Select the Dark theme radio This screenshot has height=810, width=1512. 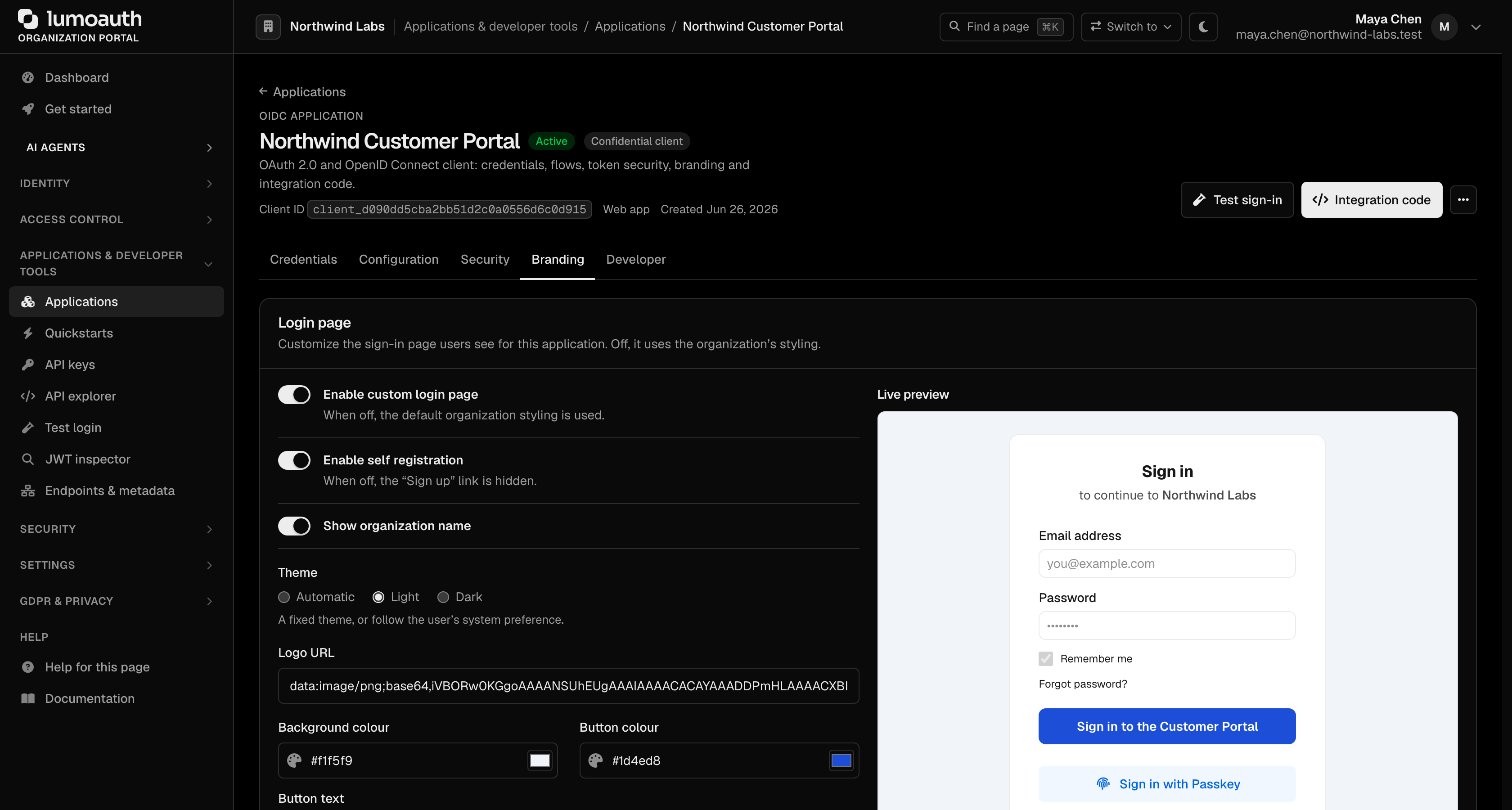click(443, 597)
